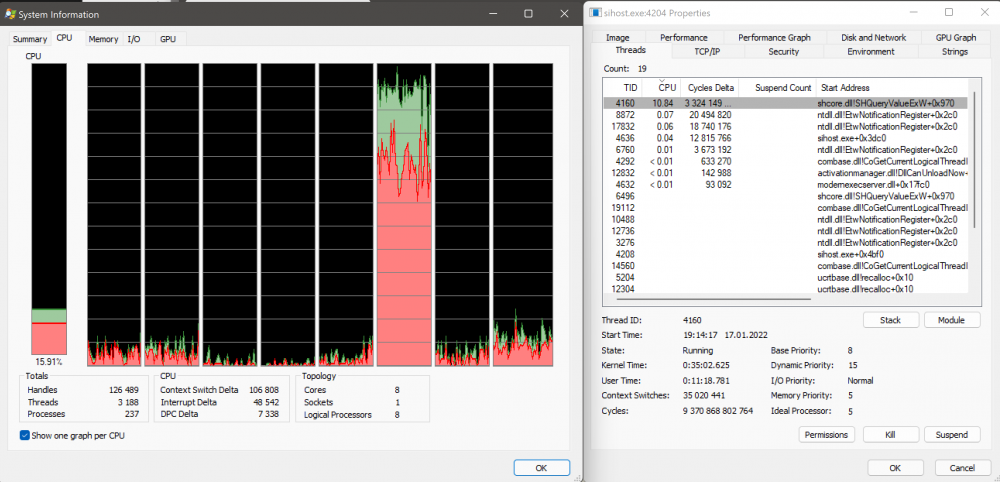Viewport: 1000px width, 482px height.
Task: Open the GPU tab in System Information
Action: tap(168, 39)
